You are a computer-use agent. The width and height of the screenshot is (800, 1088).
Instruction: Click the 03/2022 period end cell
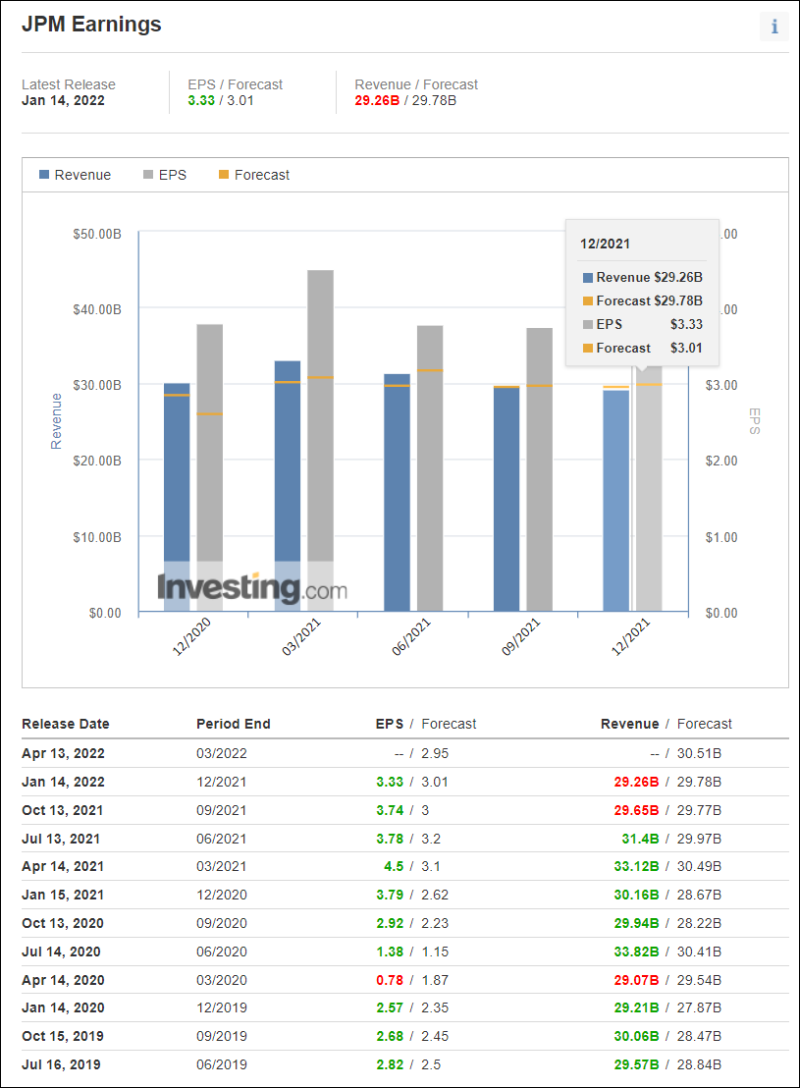221,754
